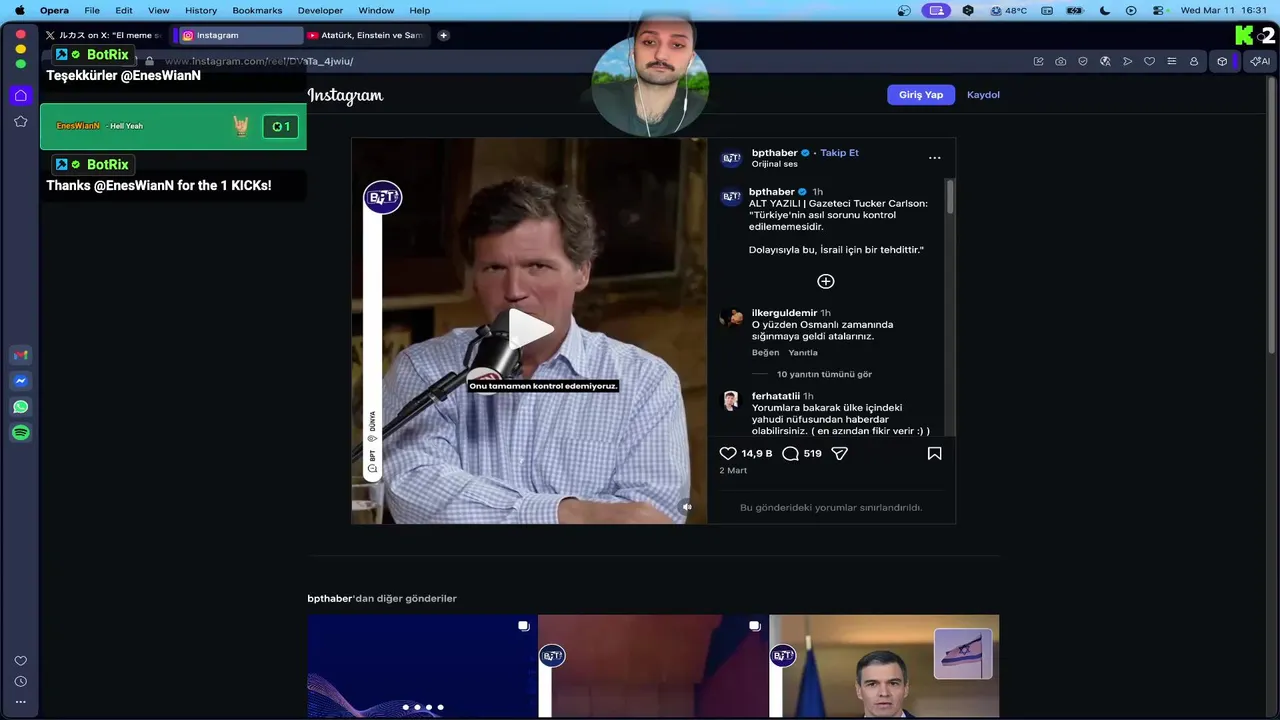Screen dimensions: 1280x720
Task: Open Opera sidebar home (Start Page) icon
Action: click(x=20, y=95)
